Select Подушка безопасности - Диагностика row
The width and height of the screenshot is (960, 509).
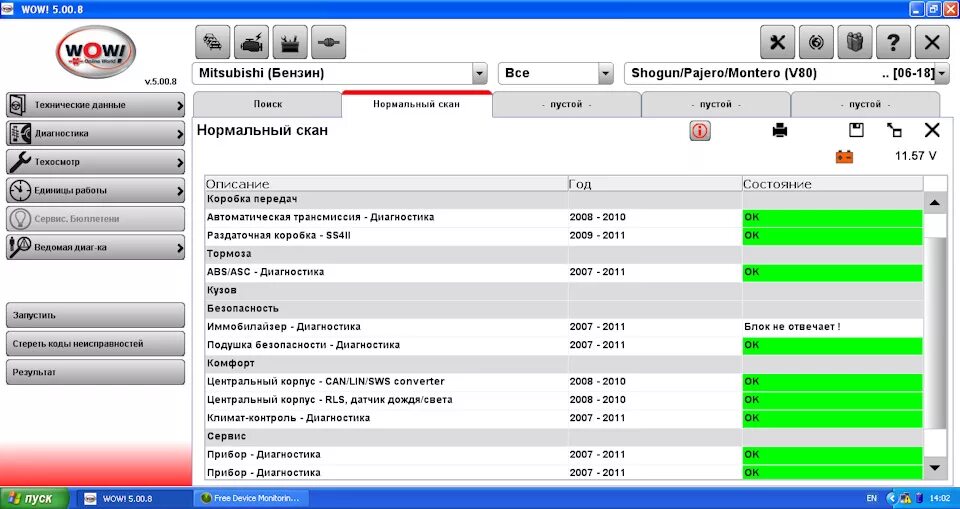pyautogui.click(x=564, y=345)
